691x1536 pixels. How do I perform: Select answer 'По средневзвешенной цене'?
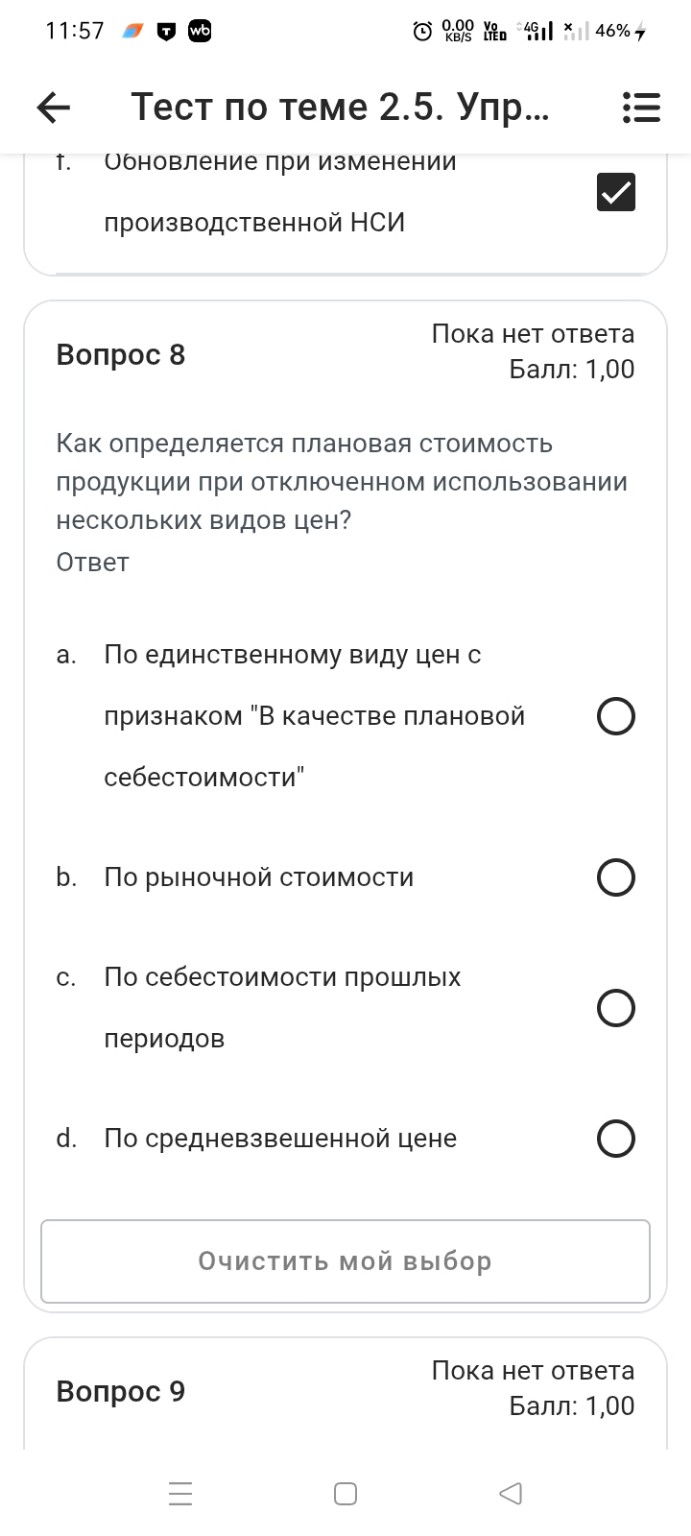pos(617,1137)
